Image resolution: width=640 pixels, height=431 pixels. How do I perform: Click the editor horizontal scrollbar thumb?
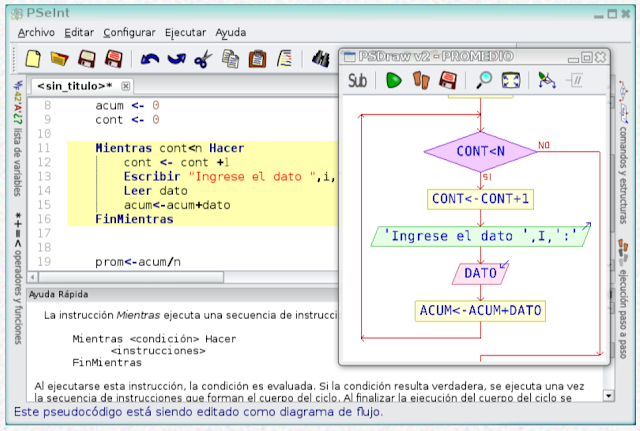[x=131, y=278]
